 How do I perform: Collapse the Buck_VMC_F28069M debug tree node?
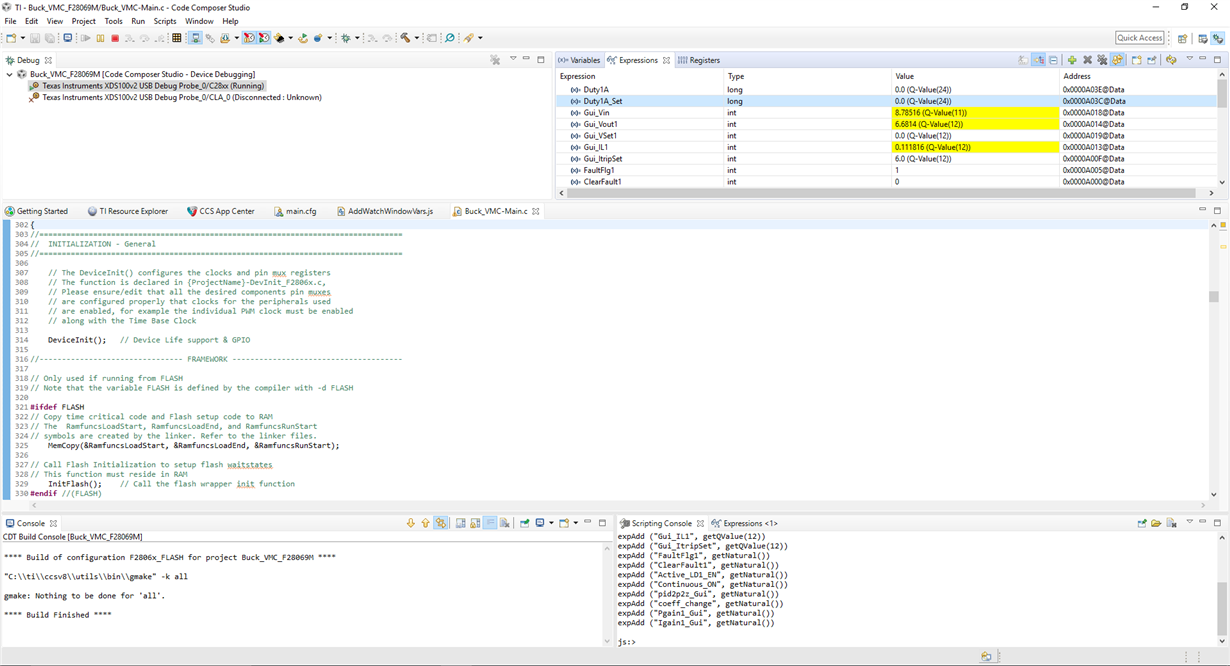click(x=10, y=74)
